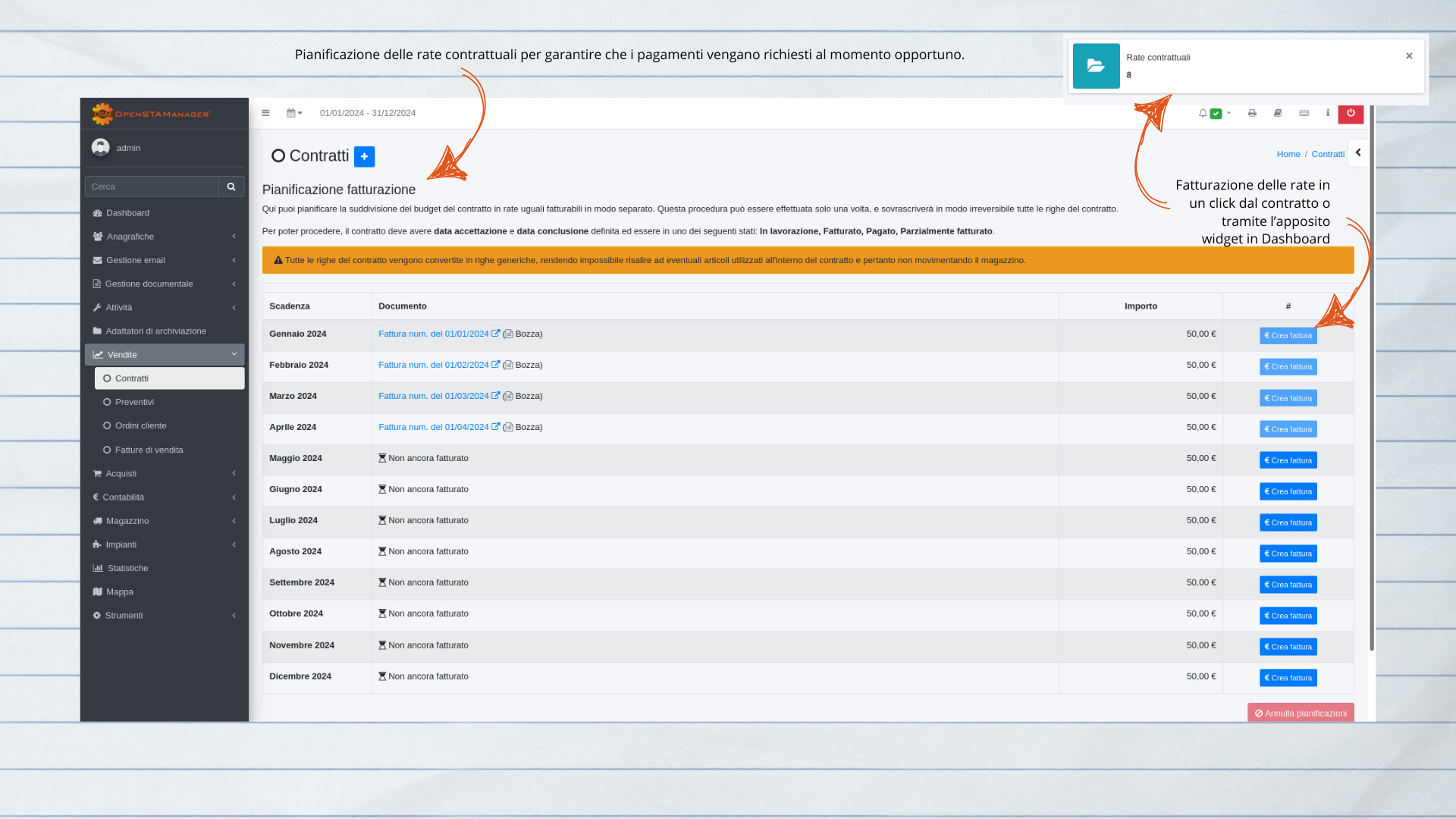This screenshot has height=819, width=1456.
Task: Open the Rate contrattuali folder widget icon
Action: 1096,66
